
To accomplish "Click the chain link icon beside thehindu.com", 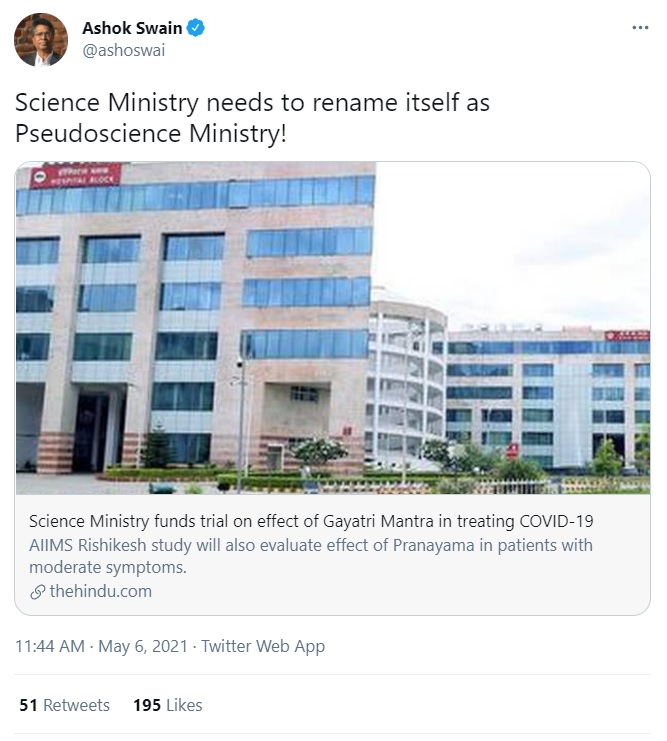I will coord(38,591).
